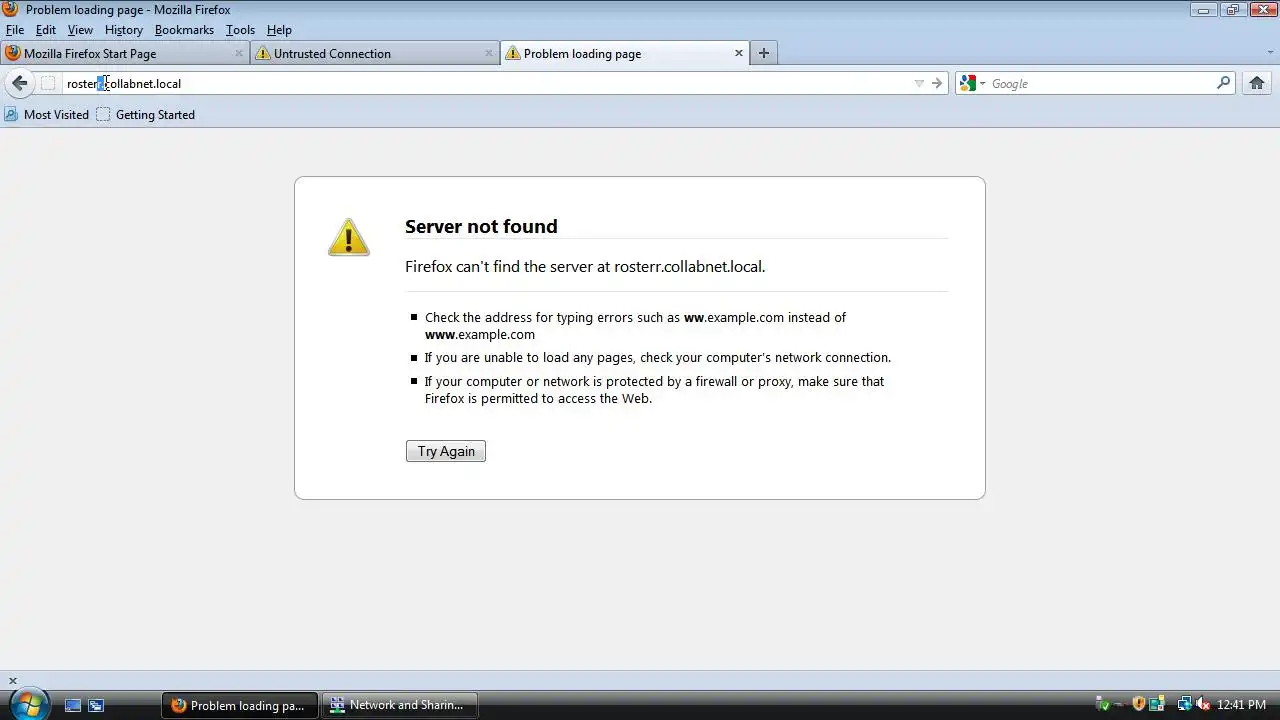Viewport: 1280px width, 720px height.
Task: Expand the address bar history dropdown
Action: click(919, 83)
